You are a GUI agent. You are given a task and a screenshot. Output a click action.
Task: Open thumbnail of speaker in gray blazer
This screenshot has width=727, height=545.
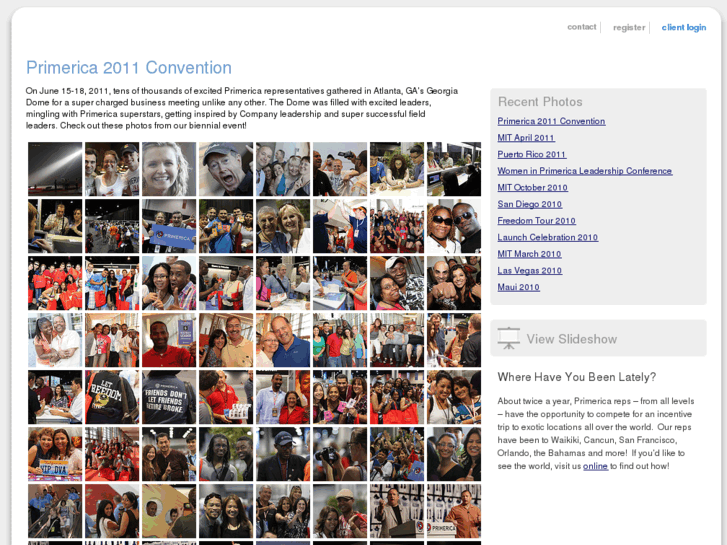point(397,511)
